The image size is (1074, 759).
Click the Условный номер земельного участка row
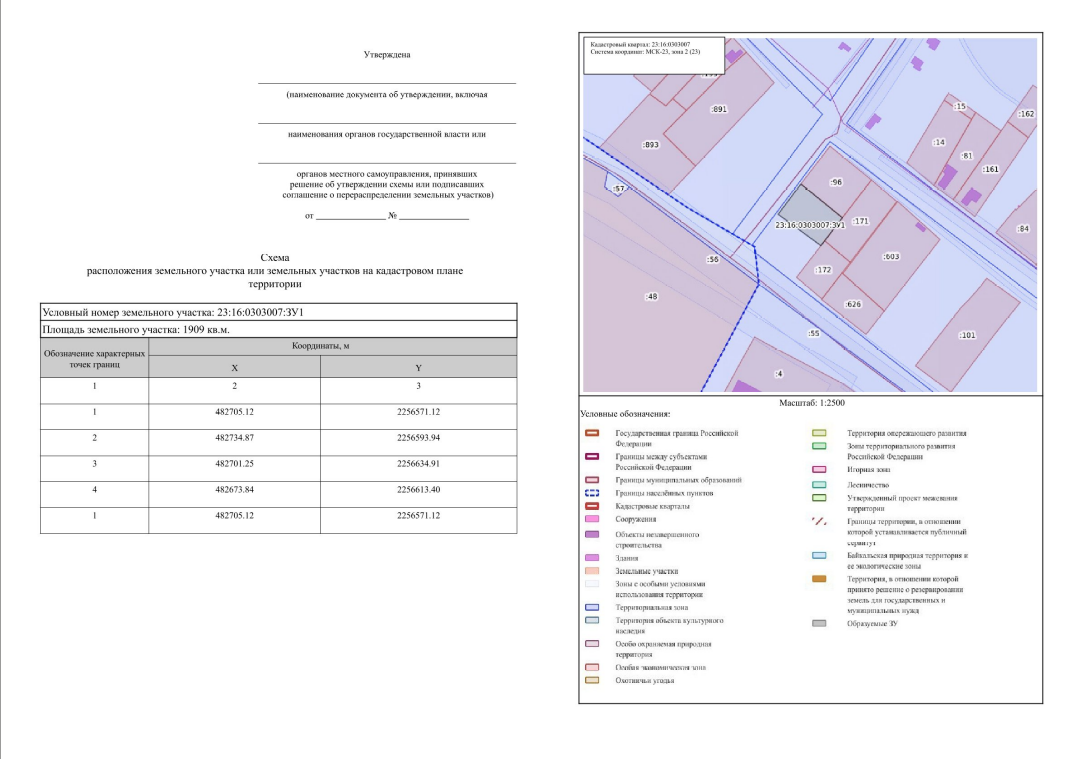279,312
